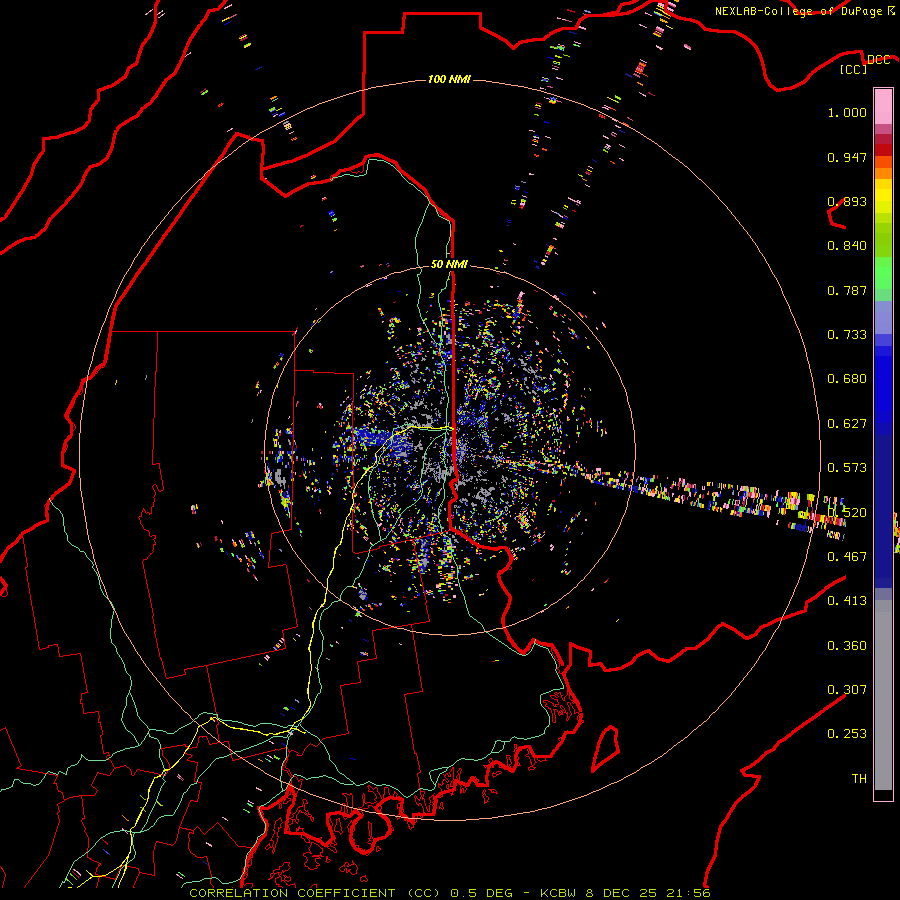Click the 1.000 value on the color scale

pyautogui.click(x=847, y=112)
